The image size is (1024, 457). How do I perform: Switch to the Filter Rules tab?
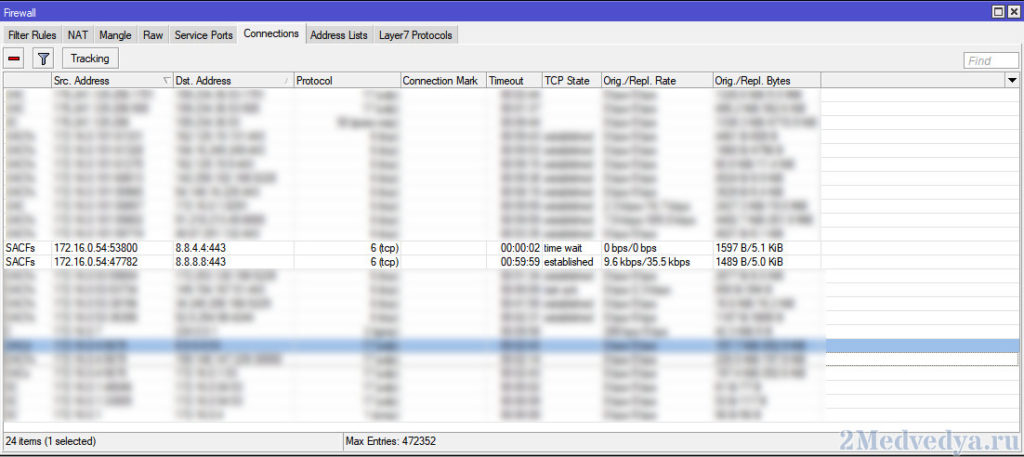[x=32, y=35]
